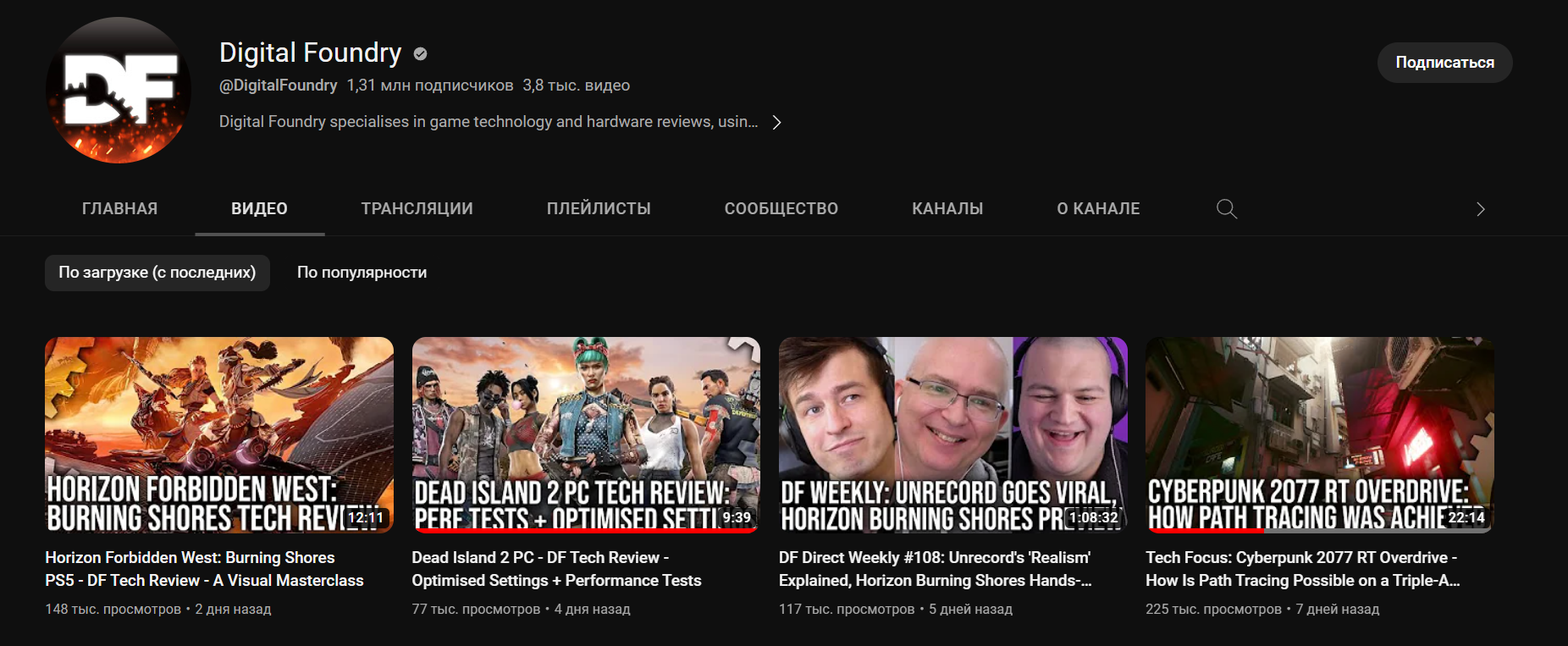Click the 1,31 млн подписчиков count
This screenshot has width=1568, height=646.
coord(430,86)
